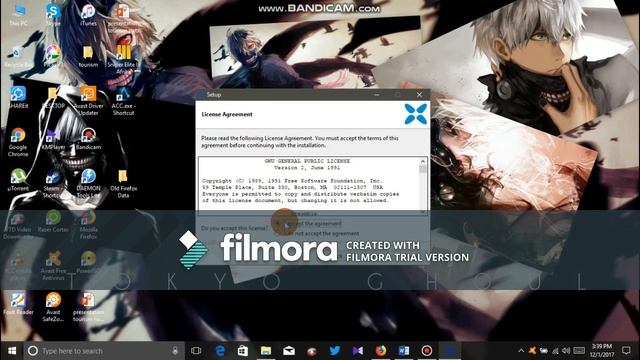Launch DAEMON Tools Lite shortcut
This screenshot has height=360, width=640.
(88, 184)
